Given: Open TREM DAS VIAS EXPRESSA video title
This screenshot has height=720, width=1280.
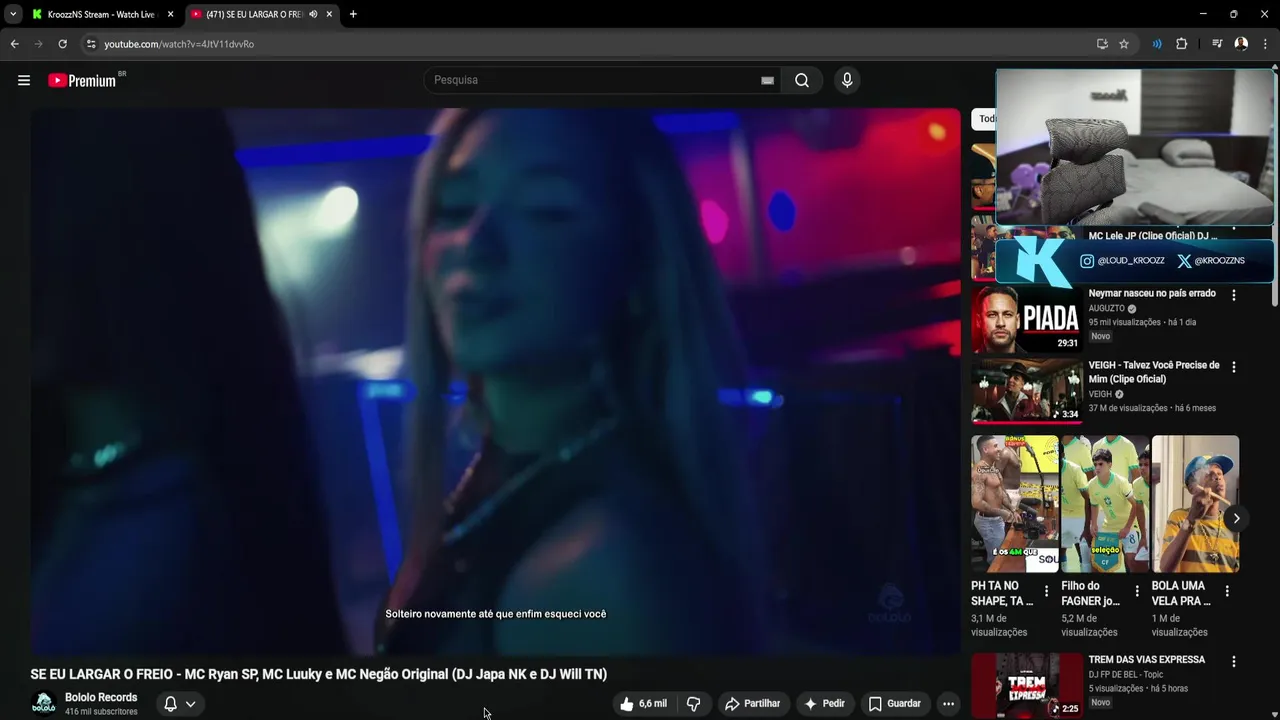Looking at the screenshot, I should (x=1147, y=660).
